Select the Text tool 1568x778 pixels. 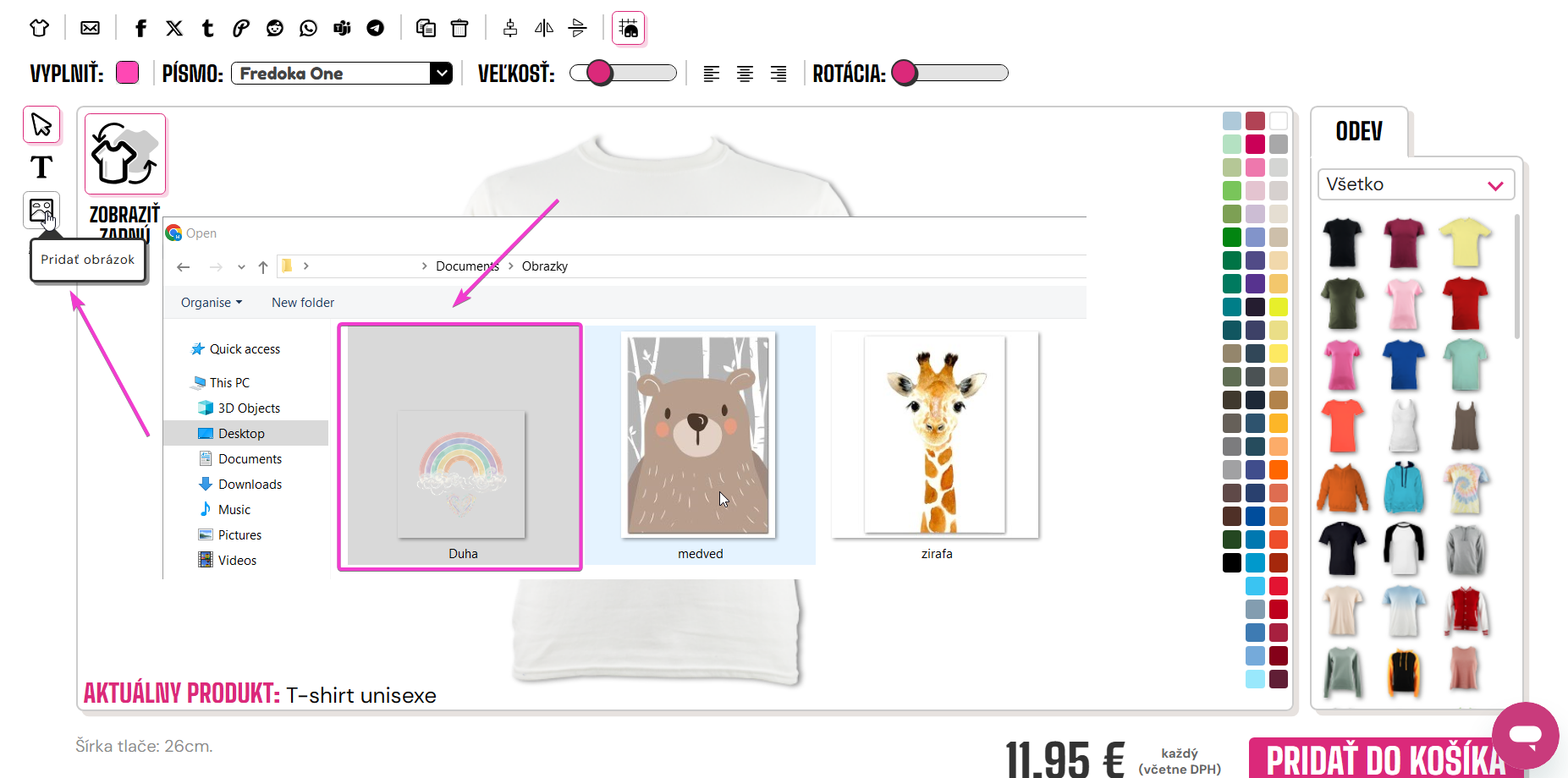point(41,167)
